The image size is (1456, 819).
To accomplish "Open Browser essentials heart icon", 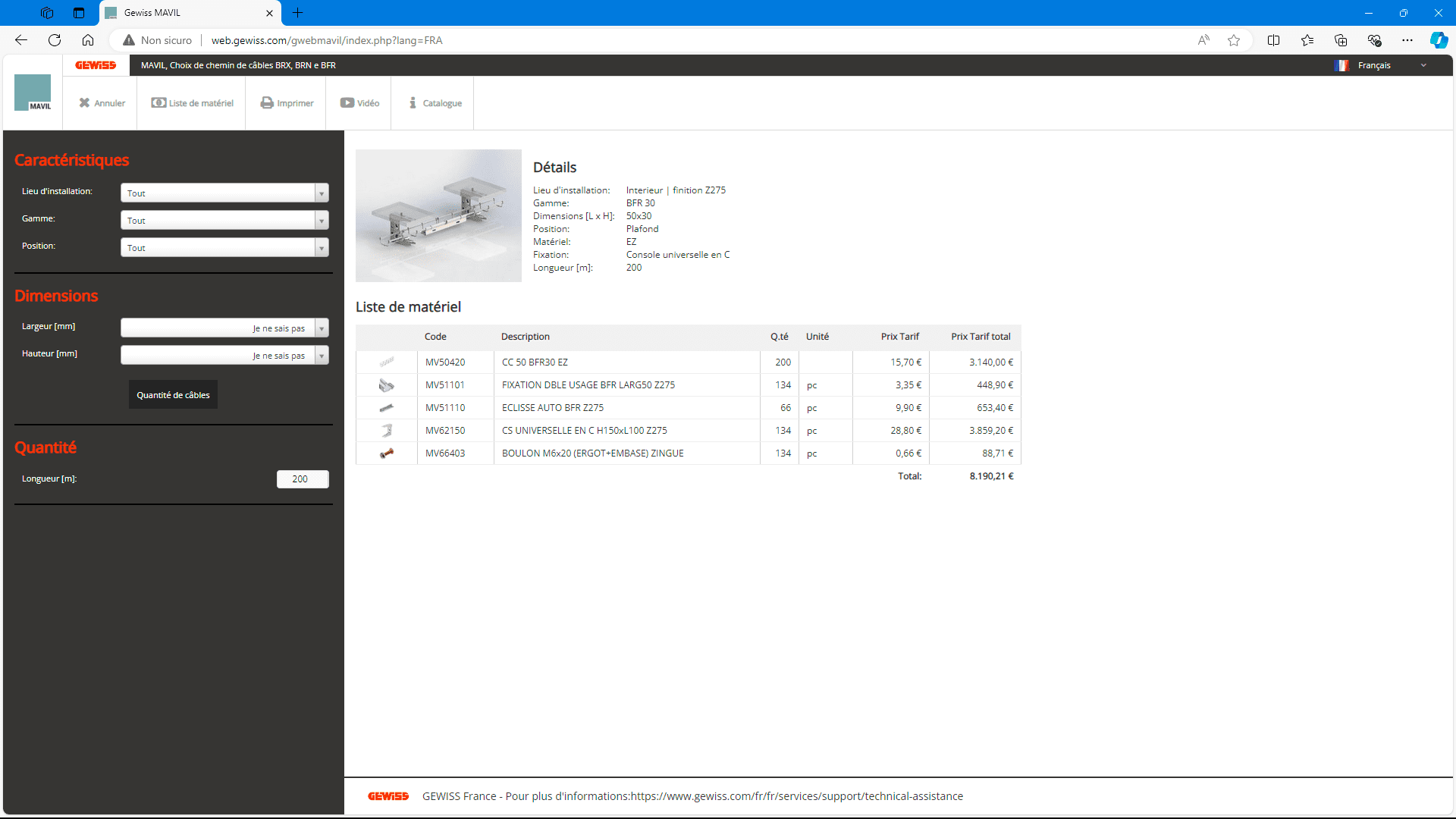I will click(1374, 40).
